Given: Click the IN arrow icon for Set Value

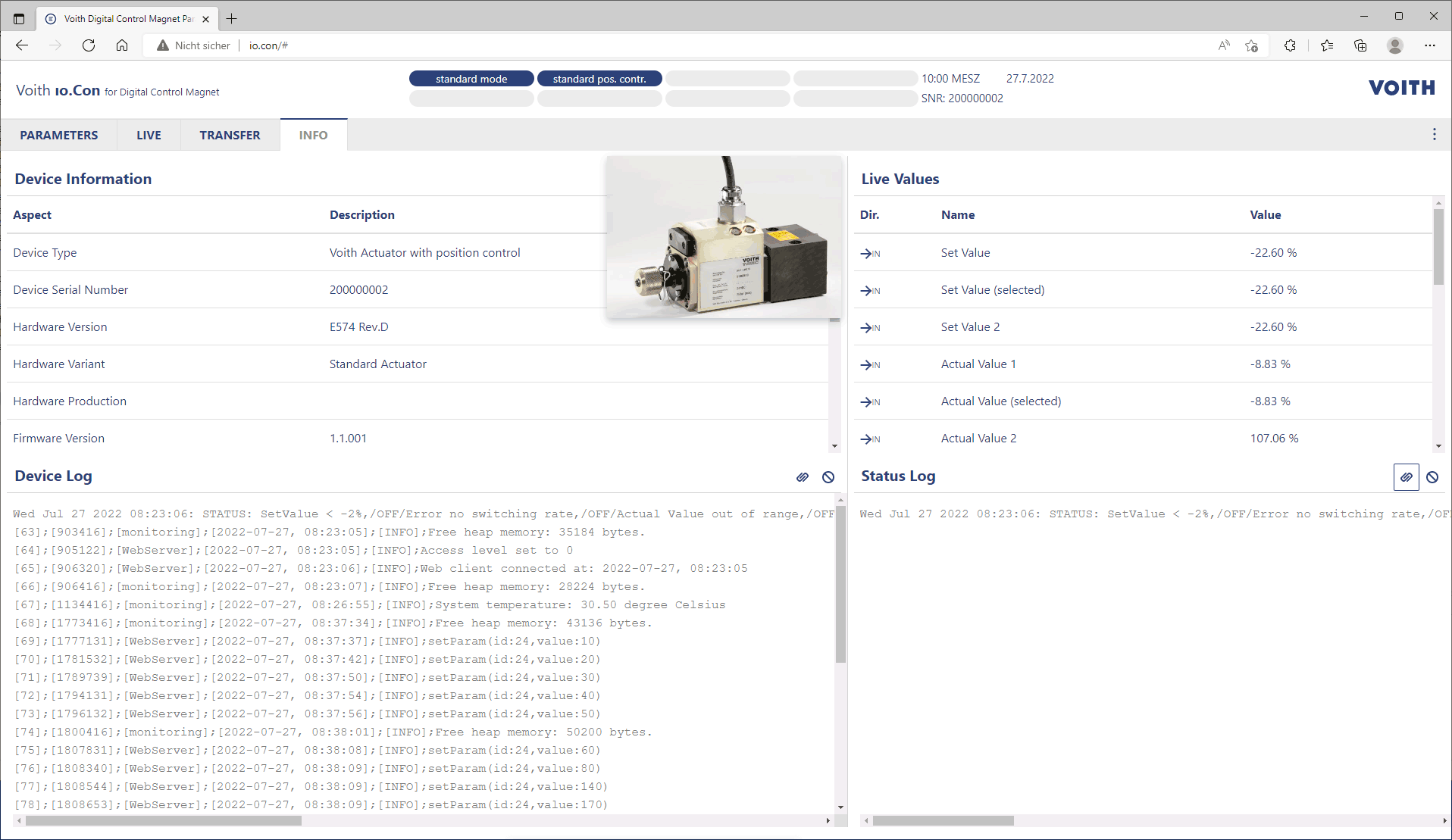Looking at the screenshot, I should [870, 253].
